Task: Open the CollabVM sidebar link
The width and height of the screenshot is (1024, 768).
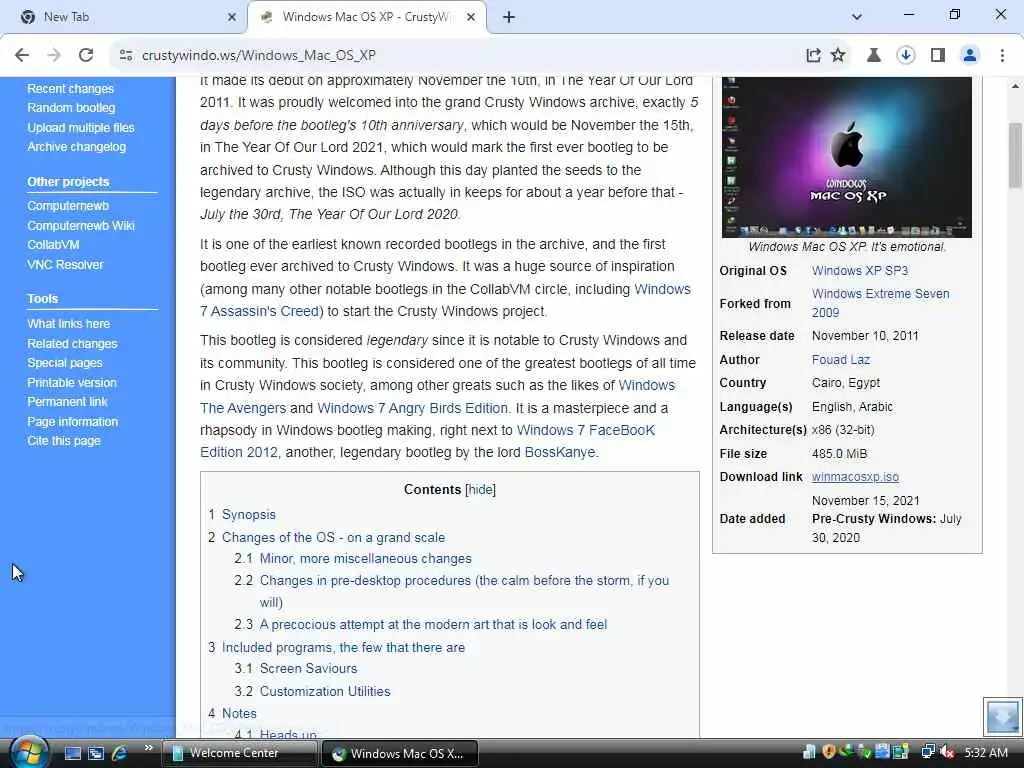Action: click(x=53, y=245)
